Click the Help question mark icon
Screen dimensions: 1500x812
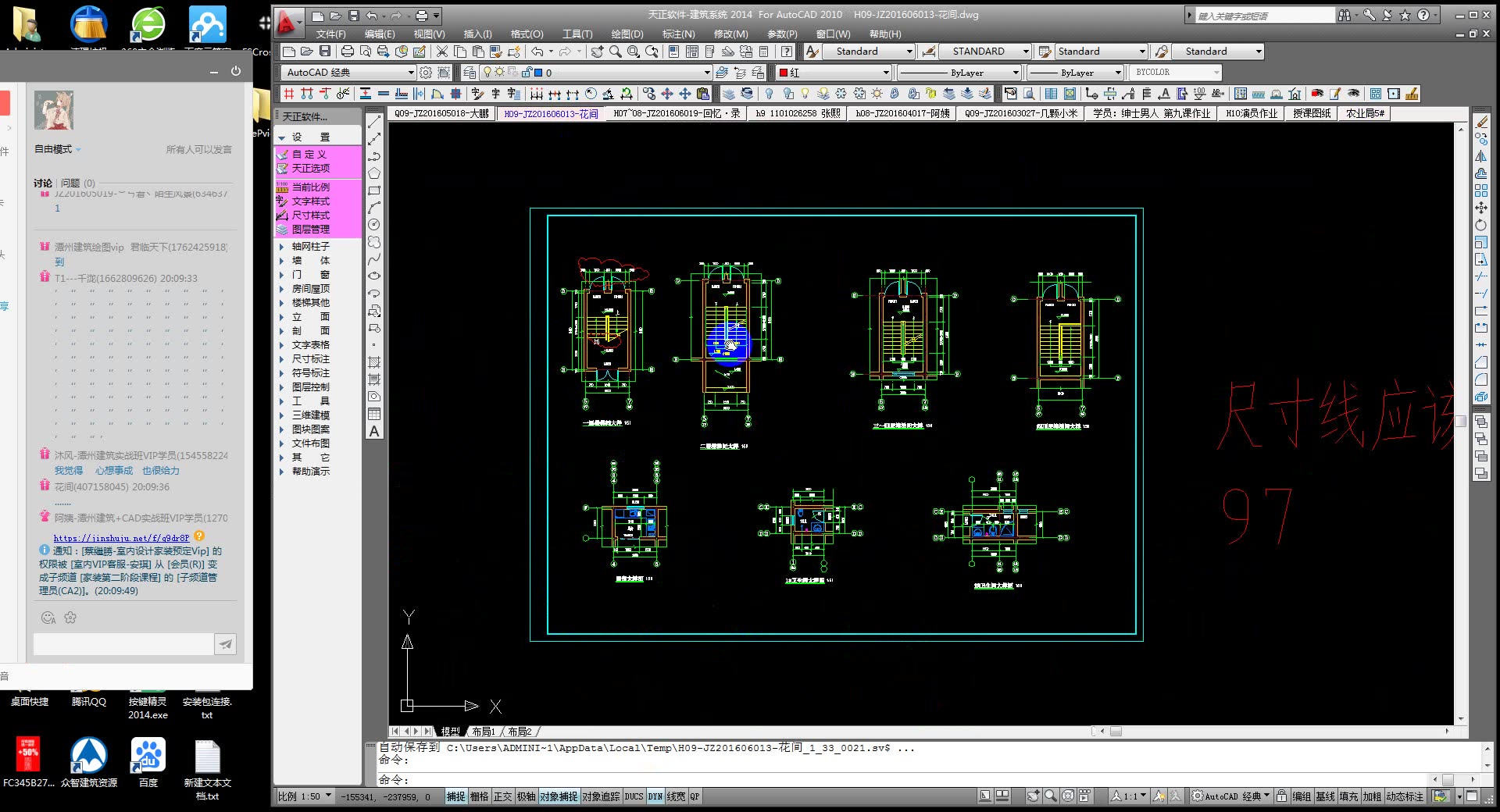pyautogui.click(x=787, y=52)
